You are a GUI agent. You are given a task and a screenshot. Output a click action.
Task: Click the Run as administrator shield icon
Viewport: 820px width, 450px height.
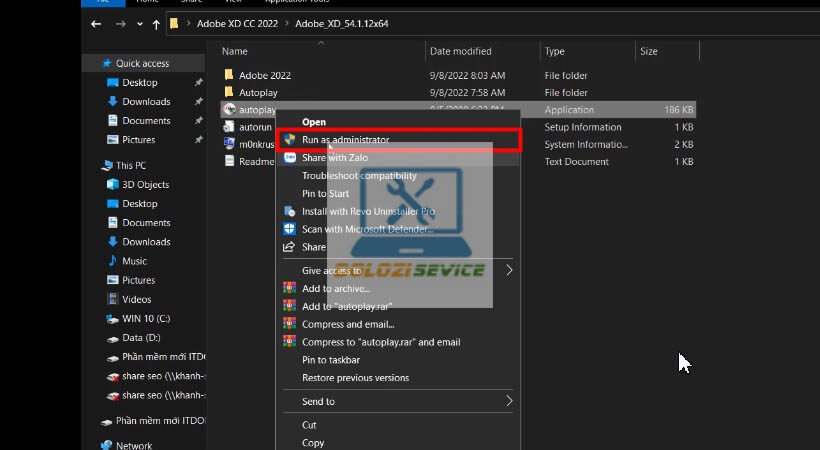(x=289, y=140)
